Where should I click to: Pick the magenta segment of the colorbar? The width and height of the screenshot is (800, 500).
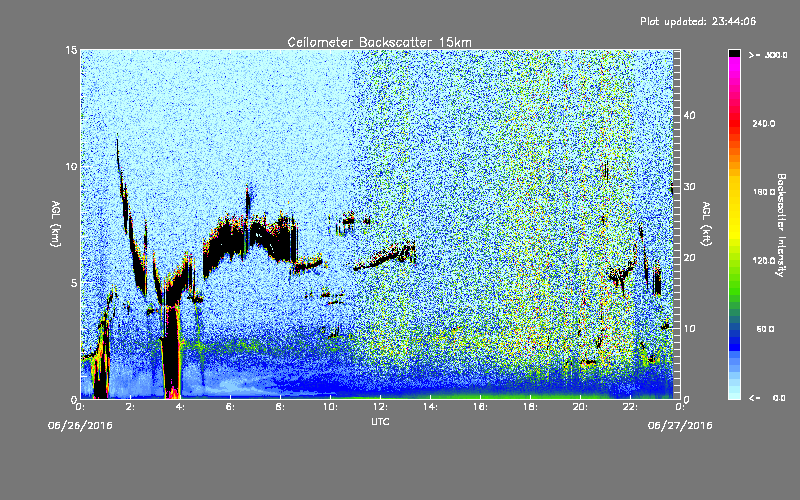[734, 66]
